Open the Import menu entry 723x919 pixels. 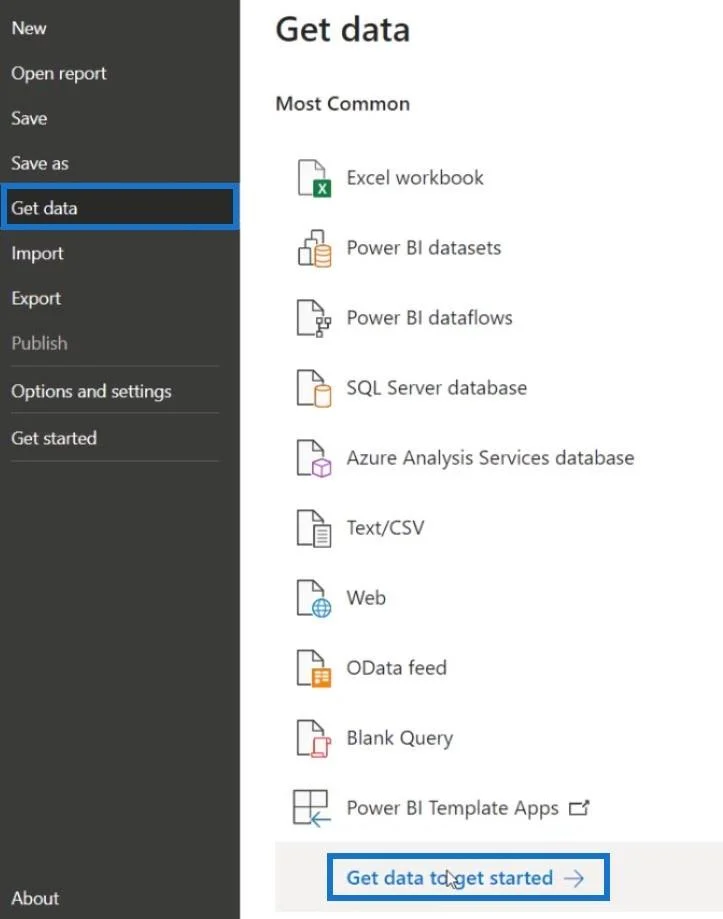click(37, 253)
